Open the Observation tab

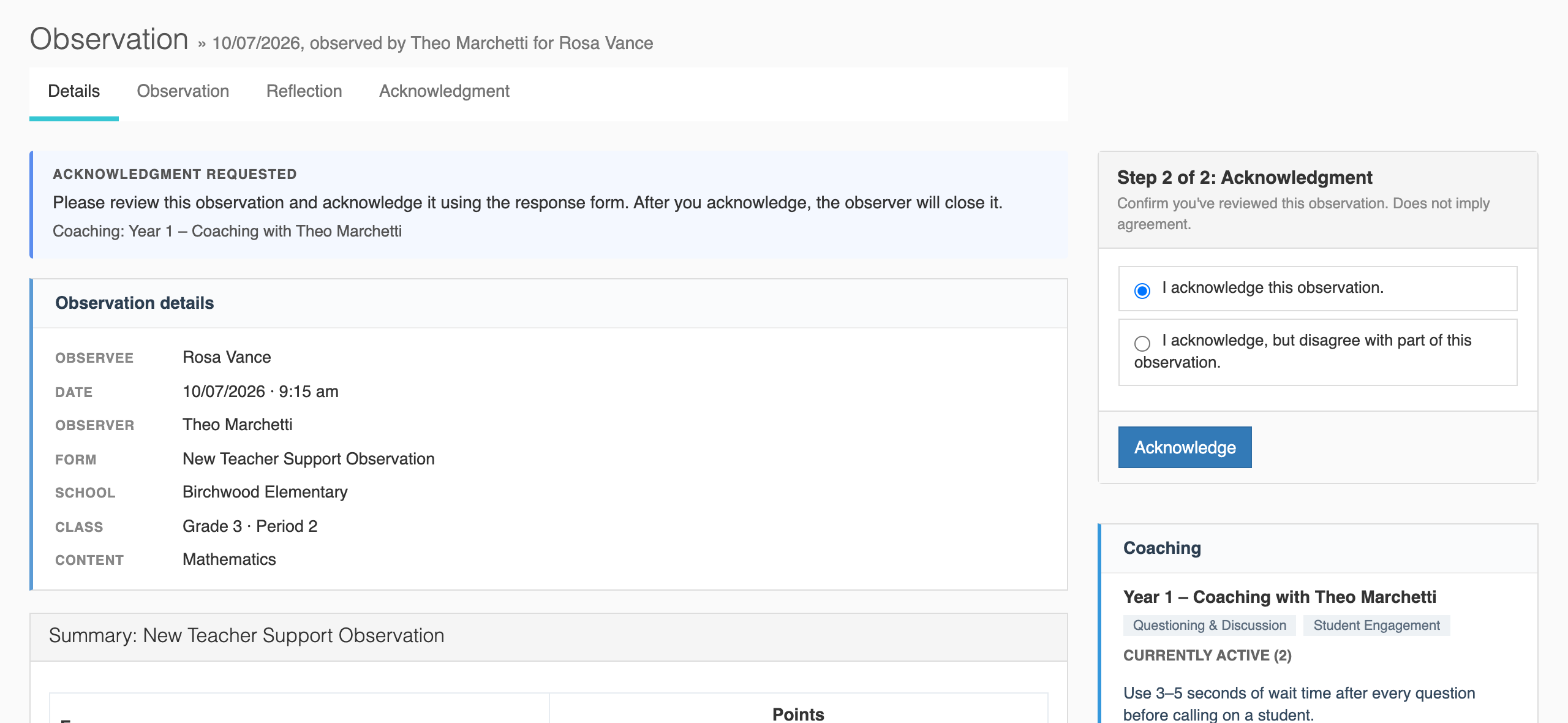click(x=183, y=91)
